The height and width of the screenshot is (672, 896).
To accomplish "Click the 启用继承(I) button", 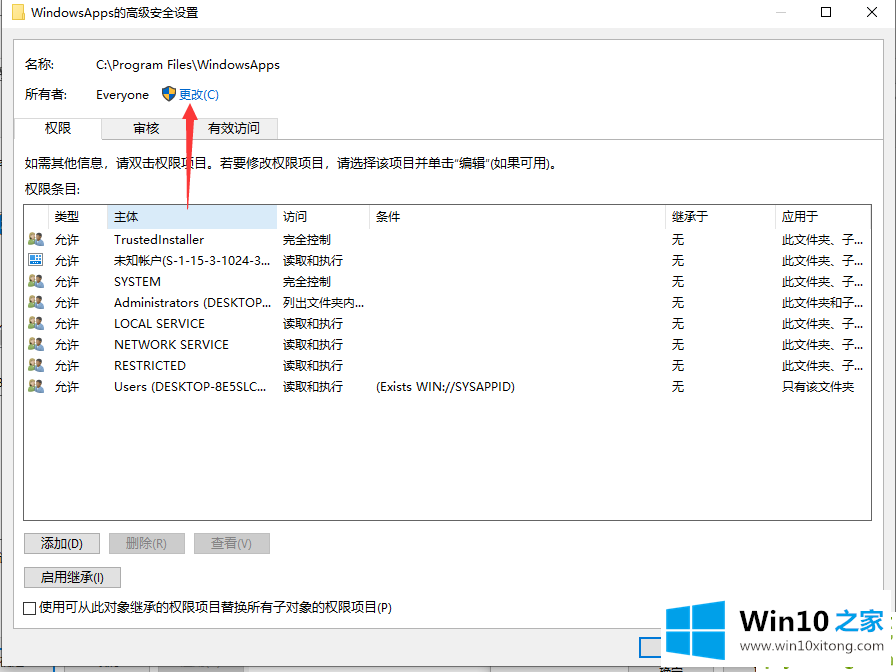I will click(x=72, y=578).
